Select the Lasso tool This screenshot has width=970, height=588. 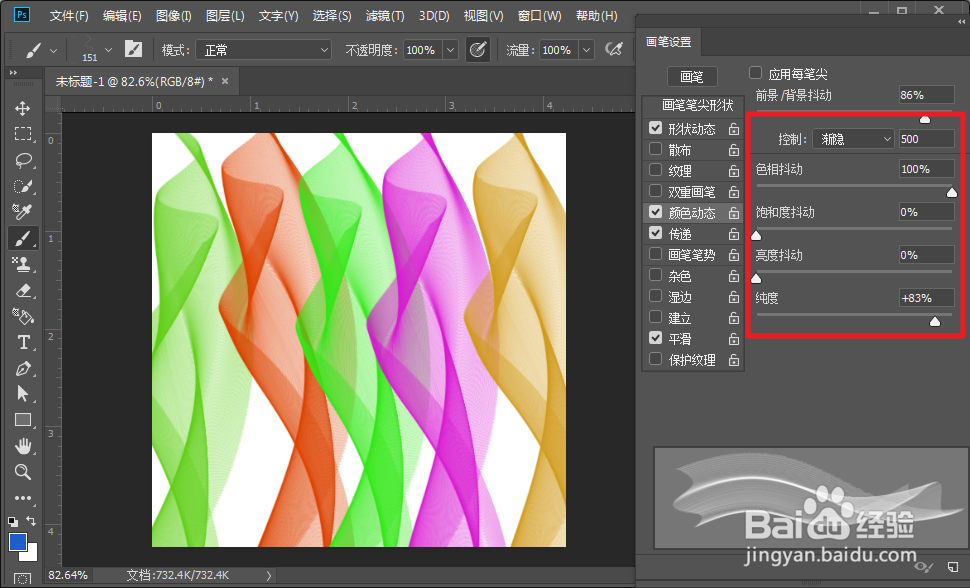(x=23, y=160)
